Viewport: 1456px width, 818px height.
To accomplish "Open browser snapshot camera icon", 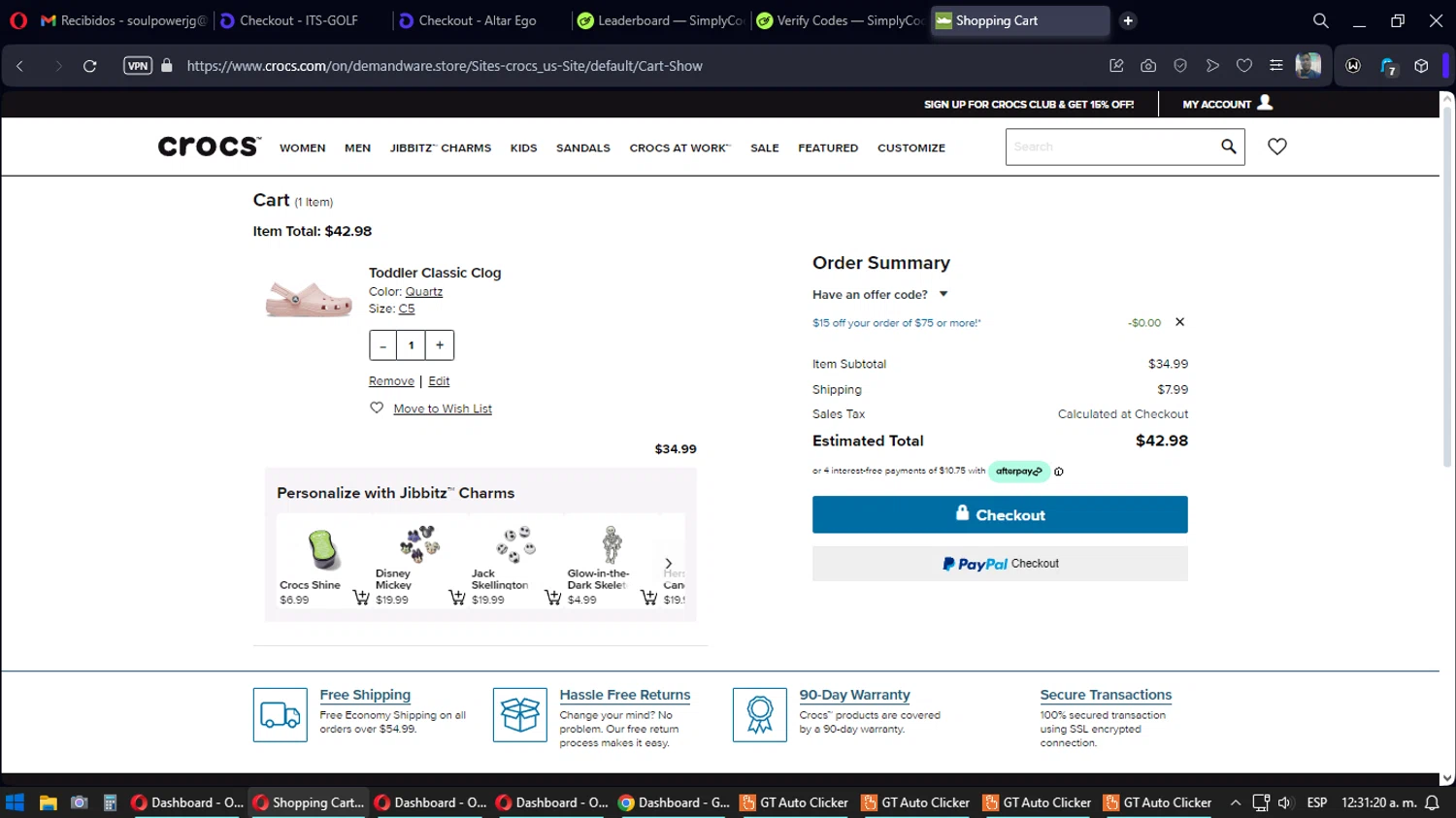I will [1148, 66].
